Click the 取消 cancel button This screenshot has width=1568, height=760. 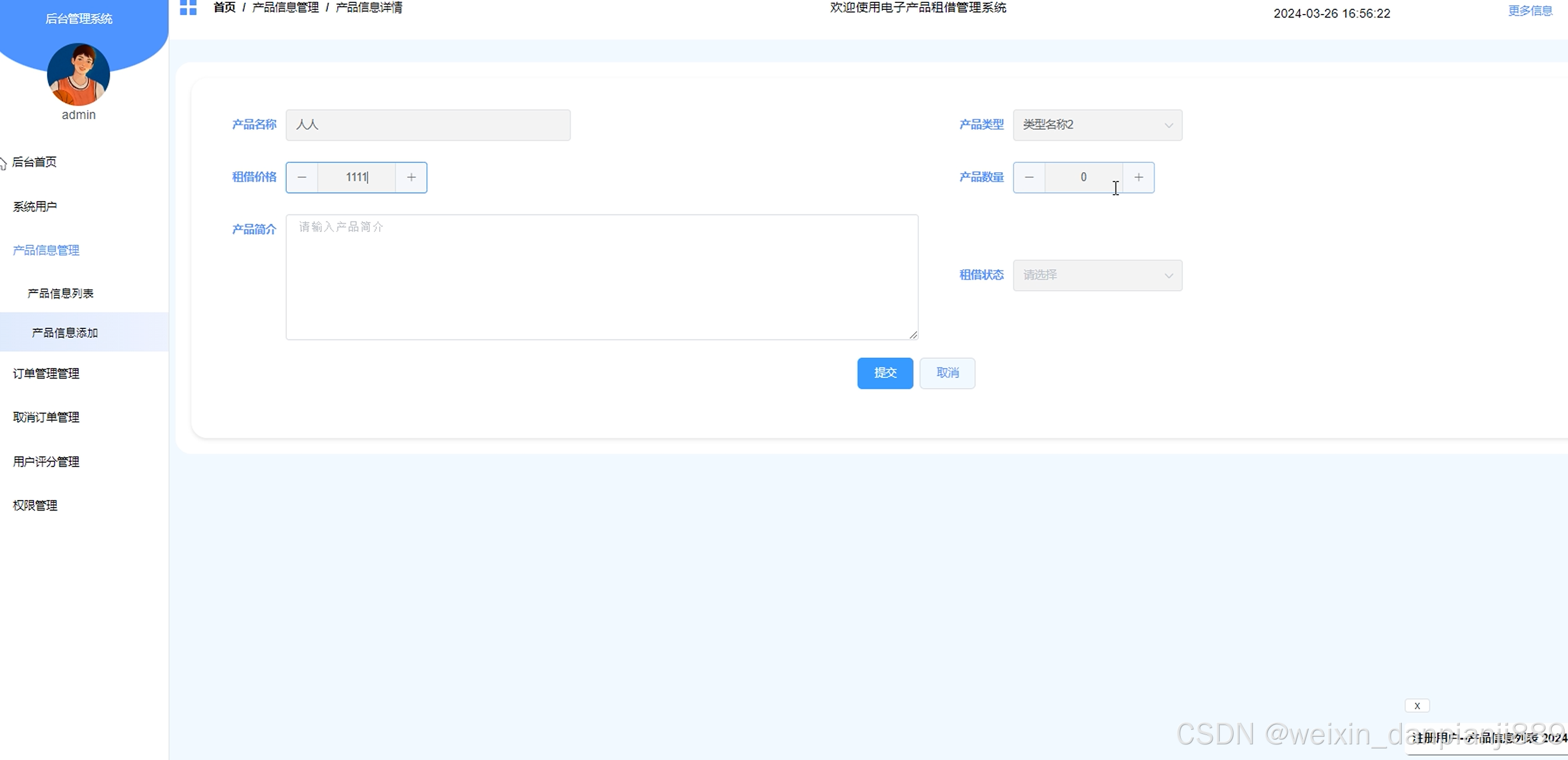pyautogui.click(x=946, y=373)
